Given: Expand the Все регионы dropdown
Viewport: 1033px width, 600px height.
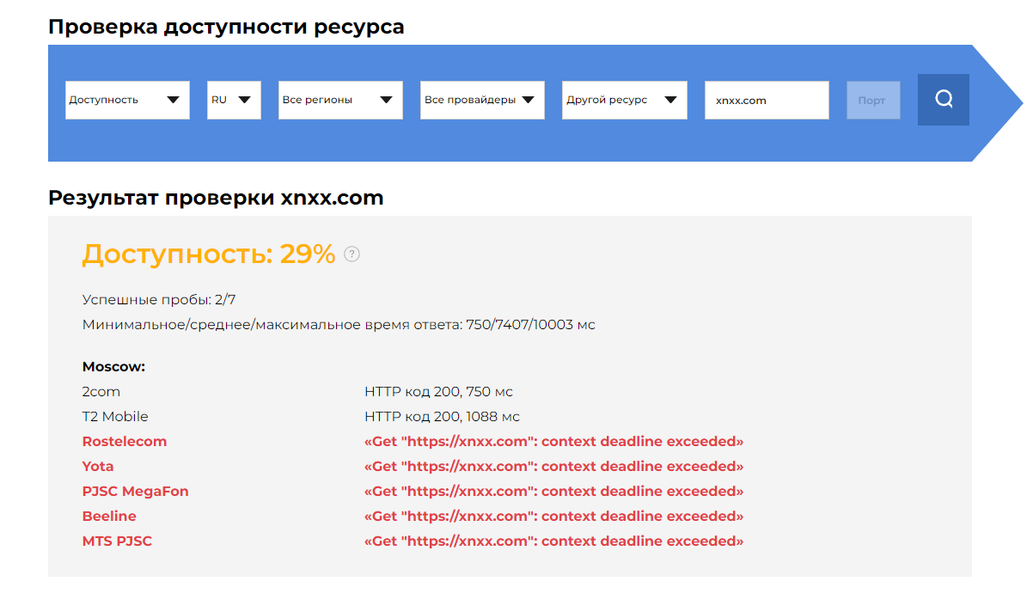Looking at the screenshot, I should click(340, 100).
